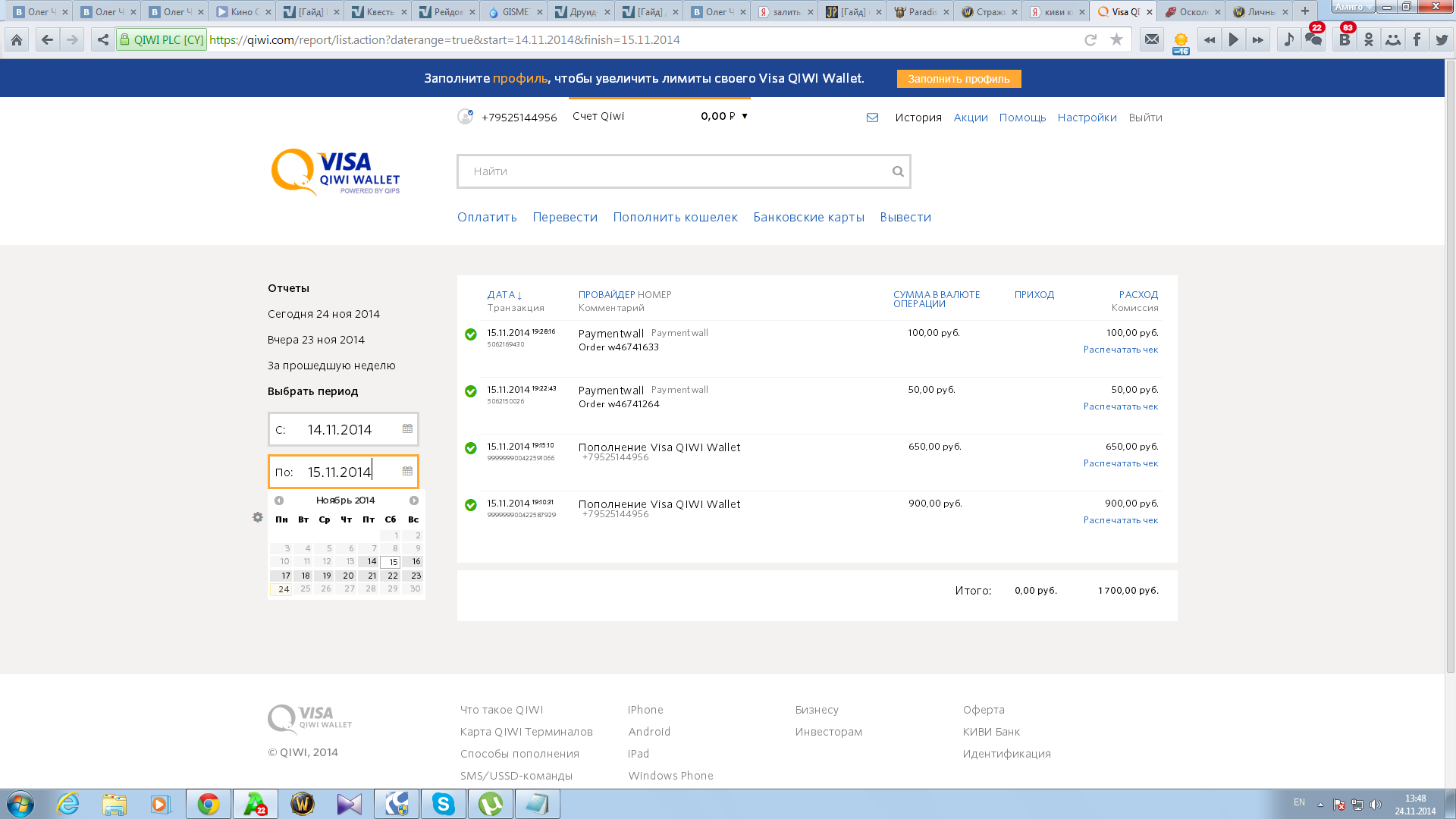Open the Оплатить section
Viewport: 1456px width, 819px height.
point(487,217)
